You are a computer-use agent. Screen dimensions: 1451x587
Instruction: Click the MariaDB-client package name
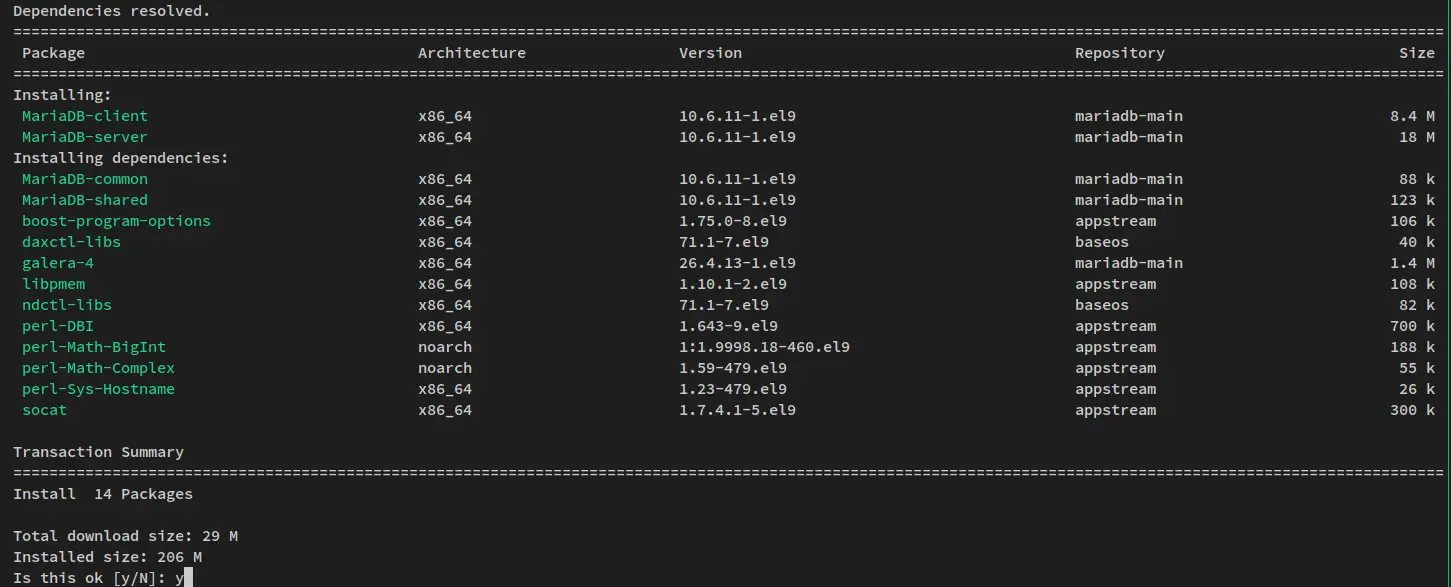tap(85, 116)
